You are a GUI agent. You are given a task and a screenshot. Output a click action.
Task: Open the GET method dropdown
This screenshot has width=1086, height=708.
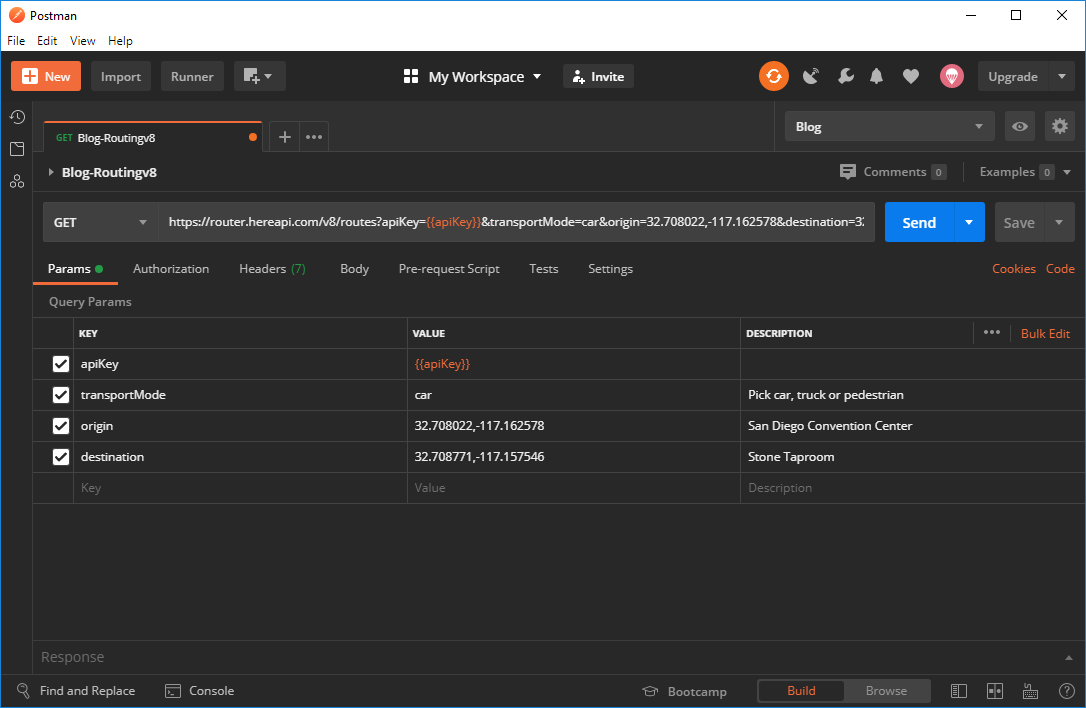tap(100, 222)
